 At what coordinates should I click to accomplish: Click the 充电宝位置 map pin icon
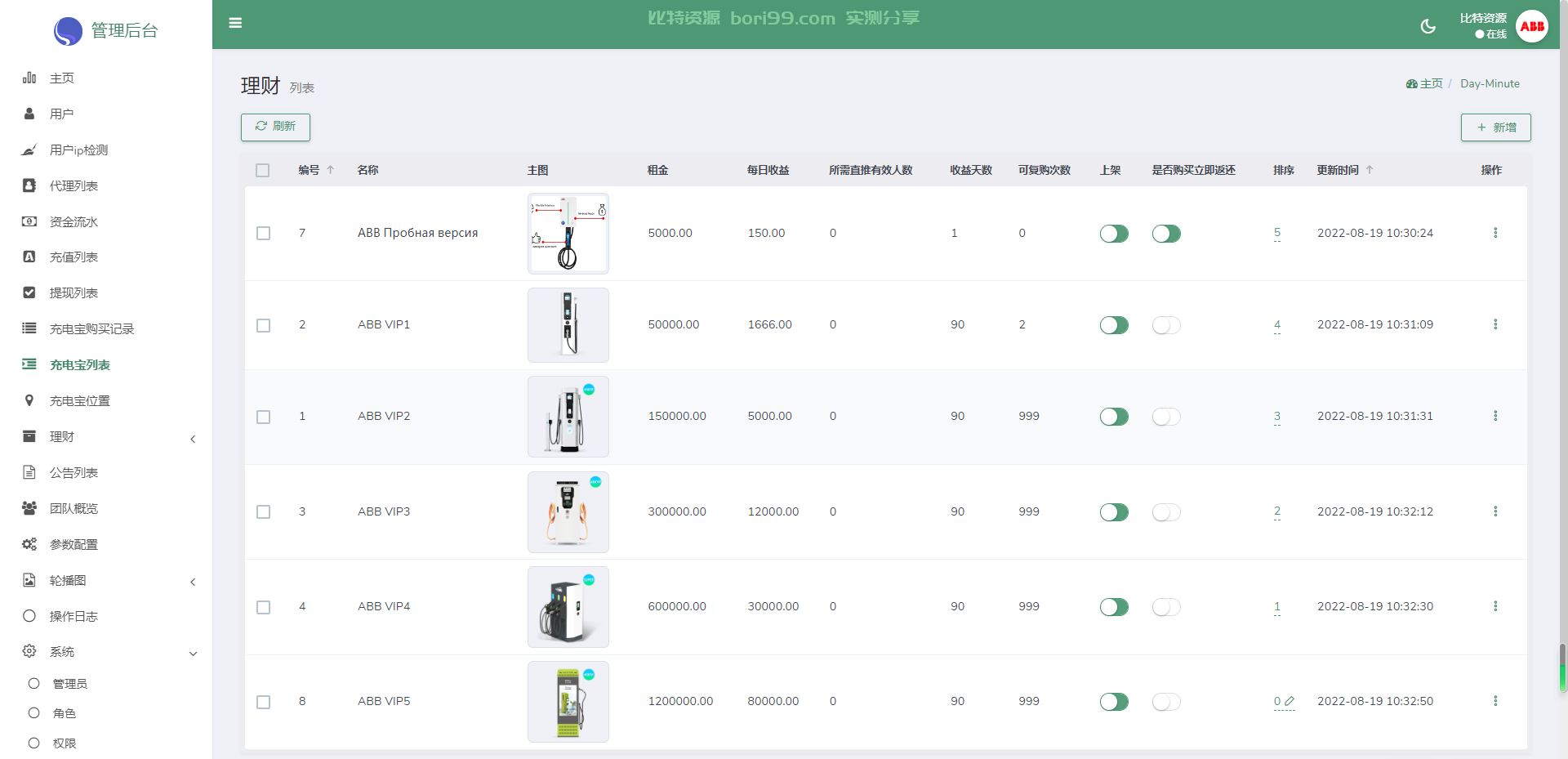click(x=29, y=400)
